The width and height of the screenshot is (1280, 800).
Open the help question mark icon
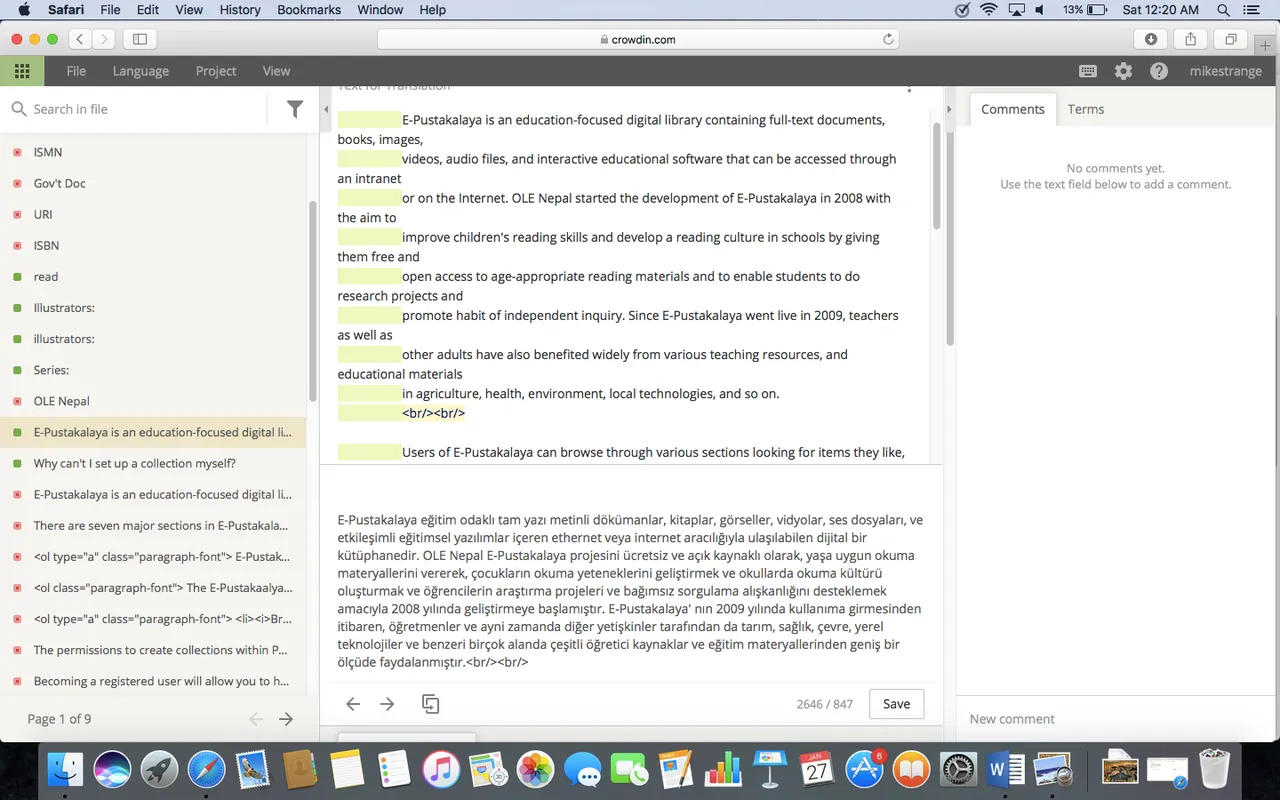(1159, 71)
